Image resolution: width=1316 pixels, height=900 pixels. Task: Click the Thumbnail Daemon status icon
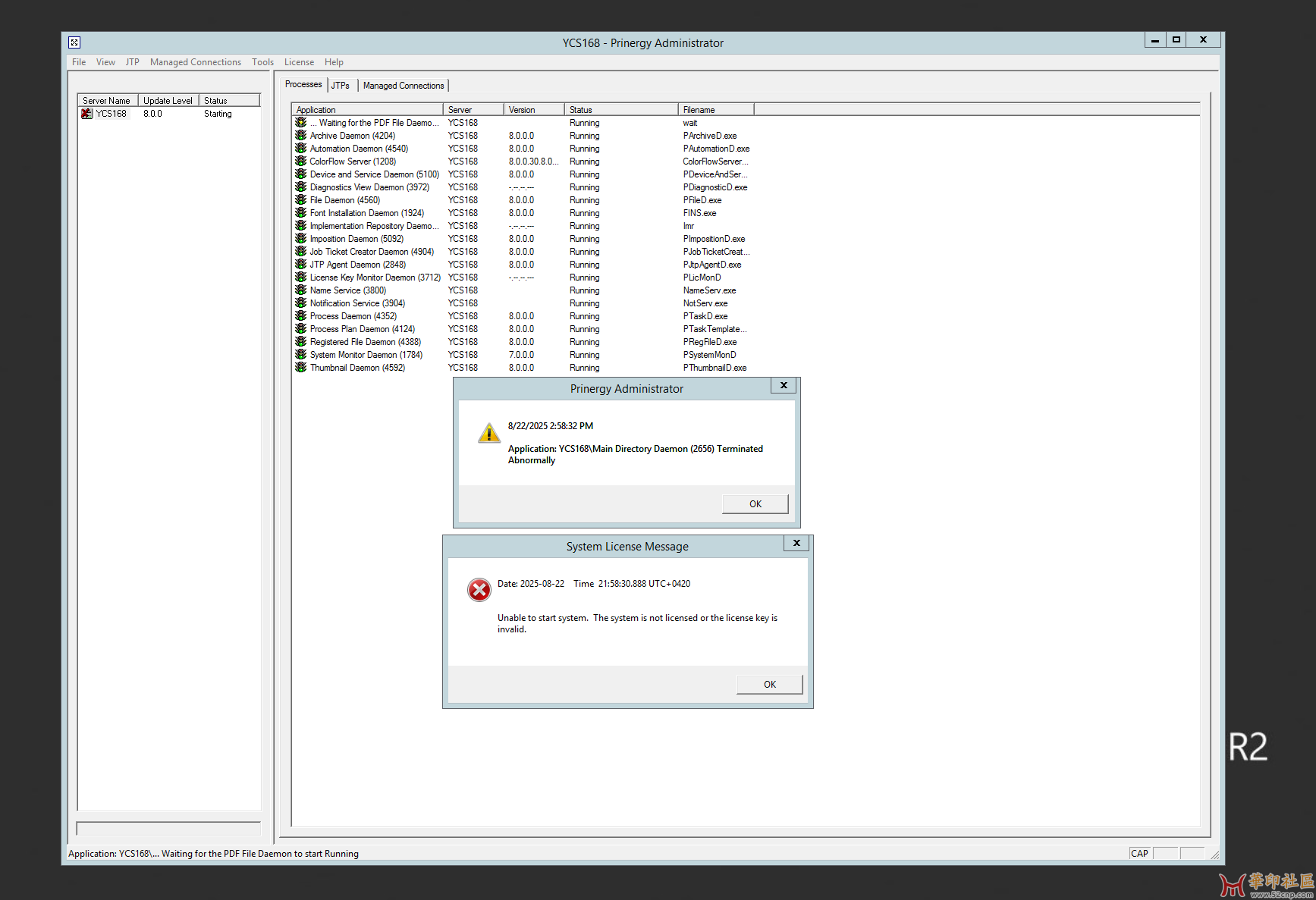point(301,368)
